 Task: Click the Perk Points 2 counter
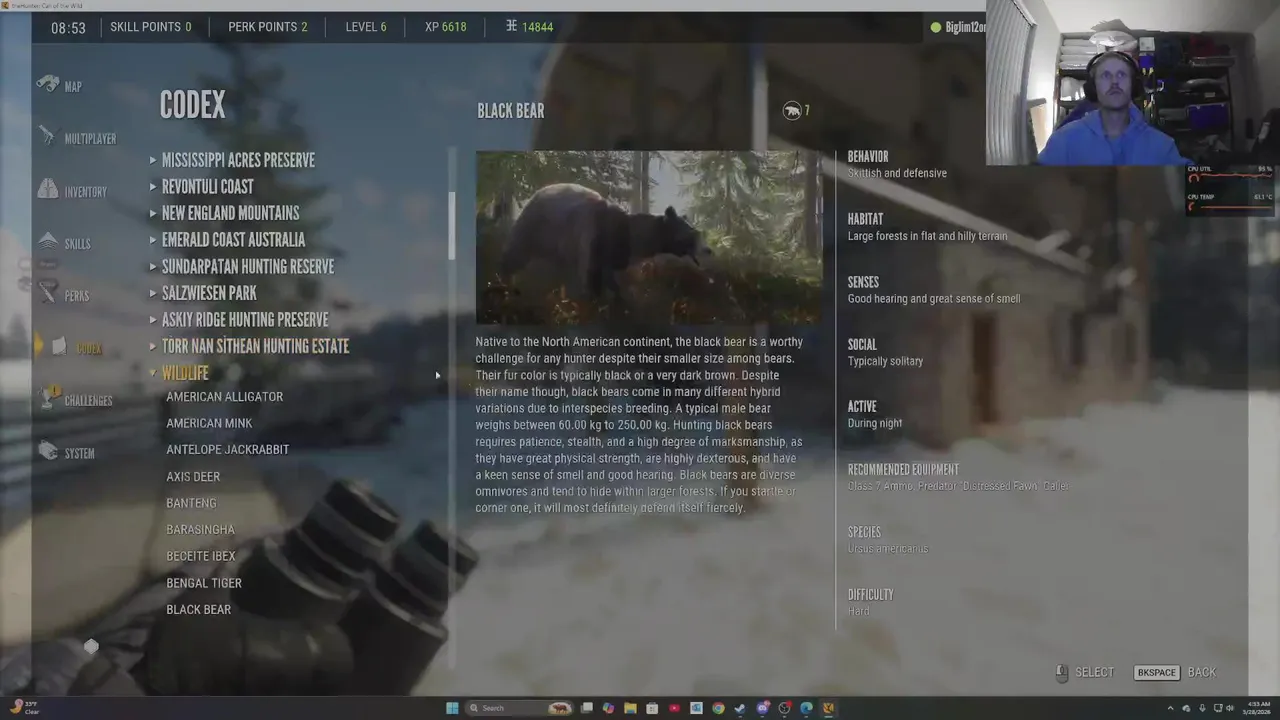268,27
